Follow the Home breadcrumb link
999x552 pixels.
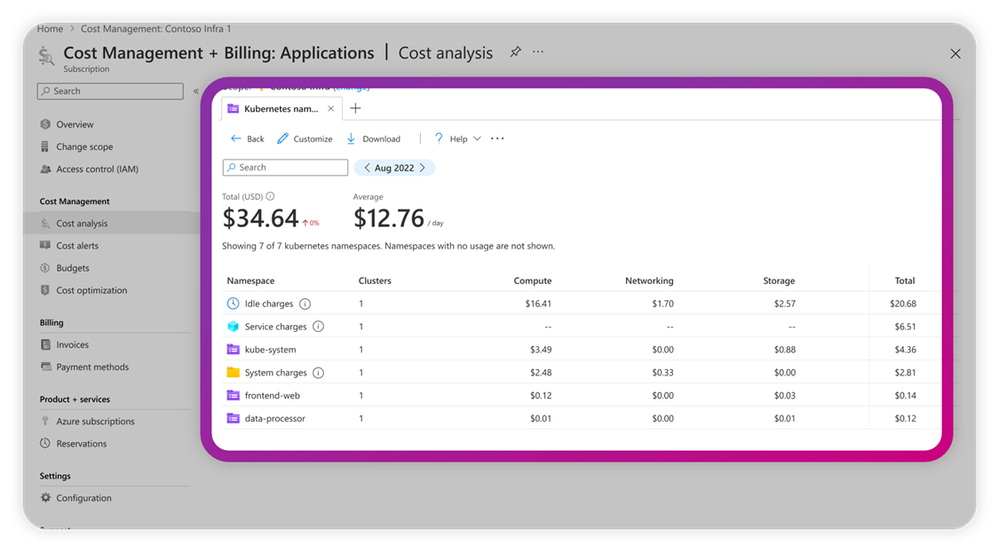point(50,29)
